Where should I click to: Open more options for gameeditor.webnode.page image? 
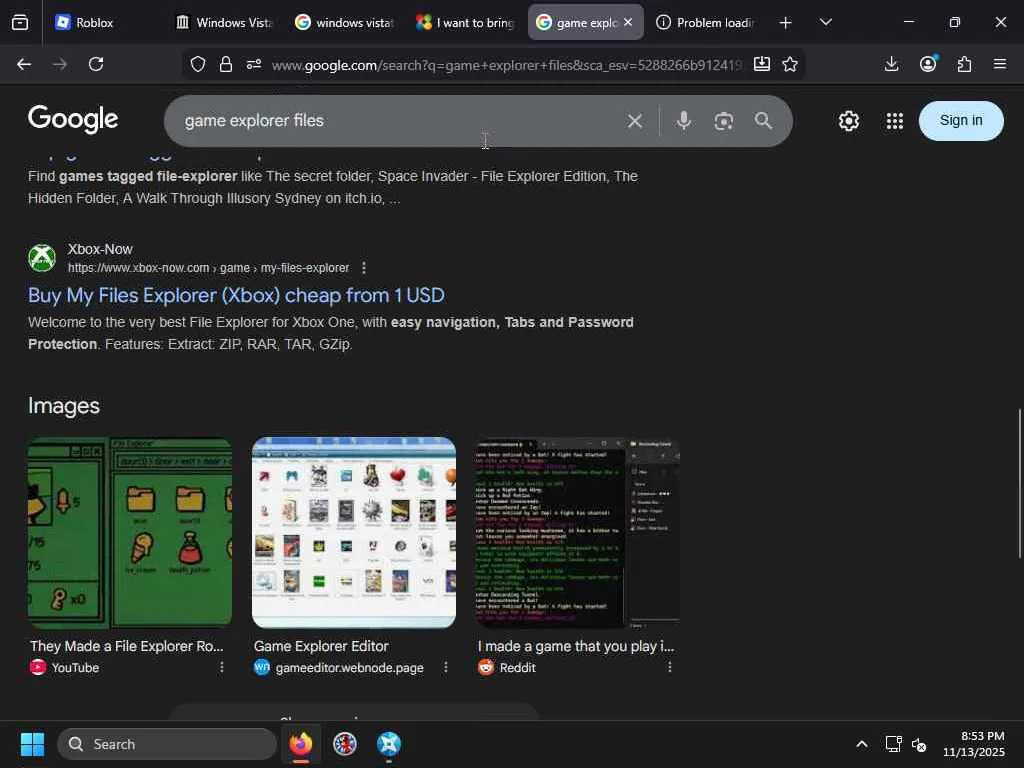tap(445, 667)
